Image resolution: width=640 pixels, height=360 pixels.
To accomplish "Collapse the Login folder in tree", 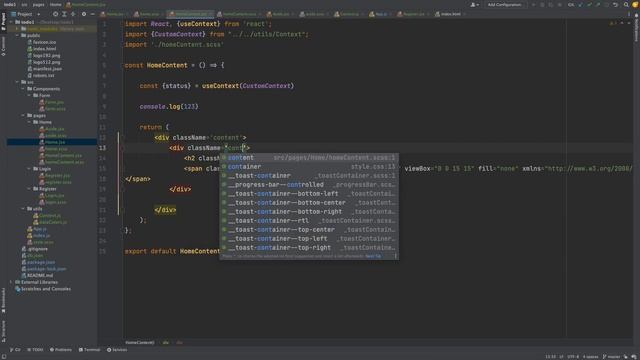I will [x=29, y=169].
